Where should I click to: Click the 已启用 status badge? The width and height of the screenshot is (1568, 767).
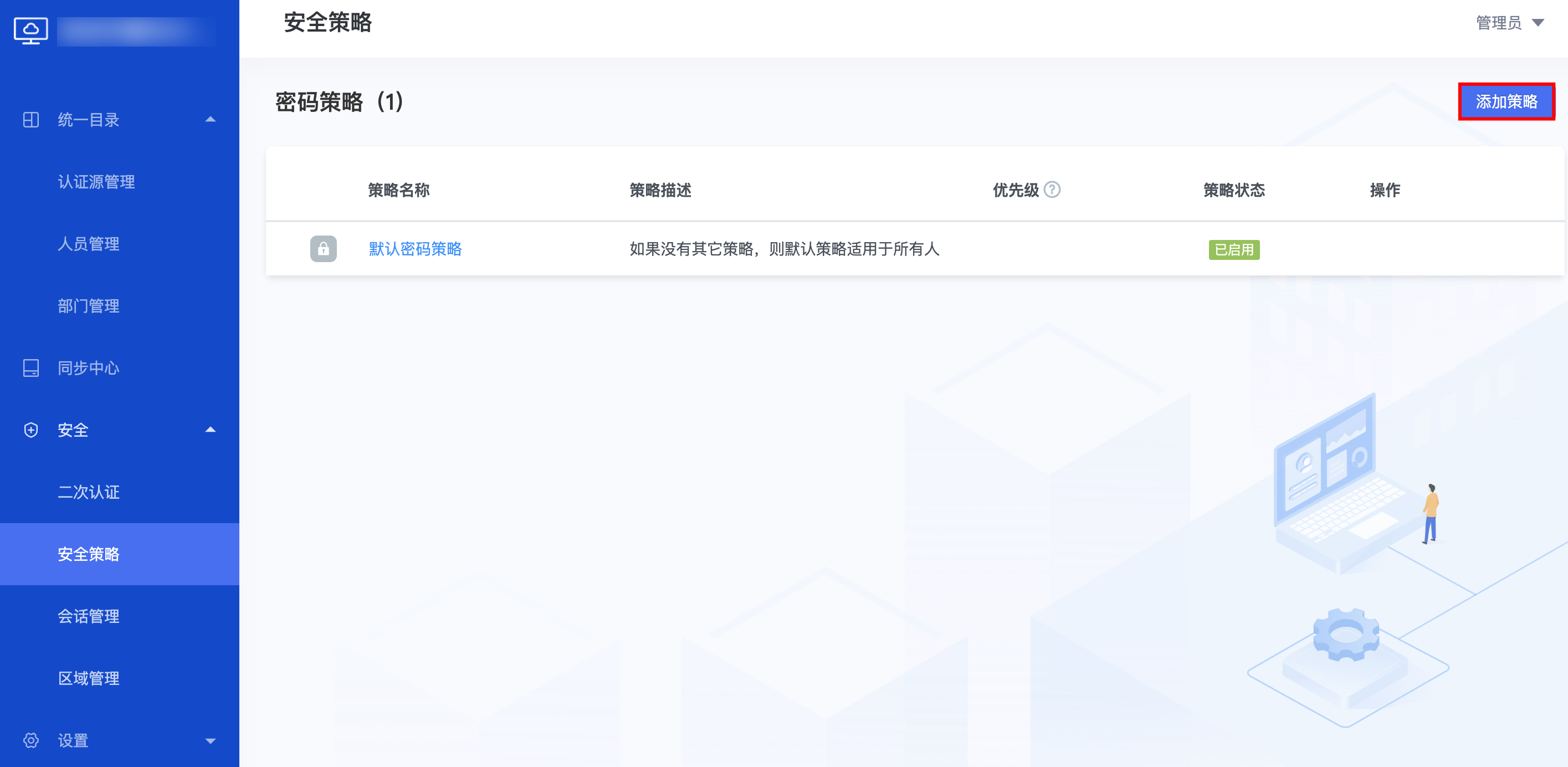pos(1233,249)
